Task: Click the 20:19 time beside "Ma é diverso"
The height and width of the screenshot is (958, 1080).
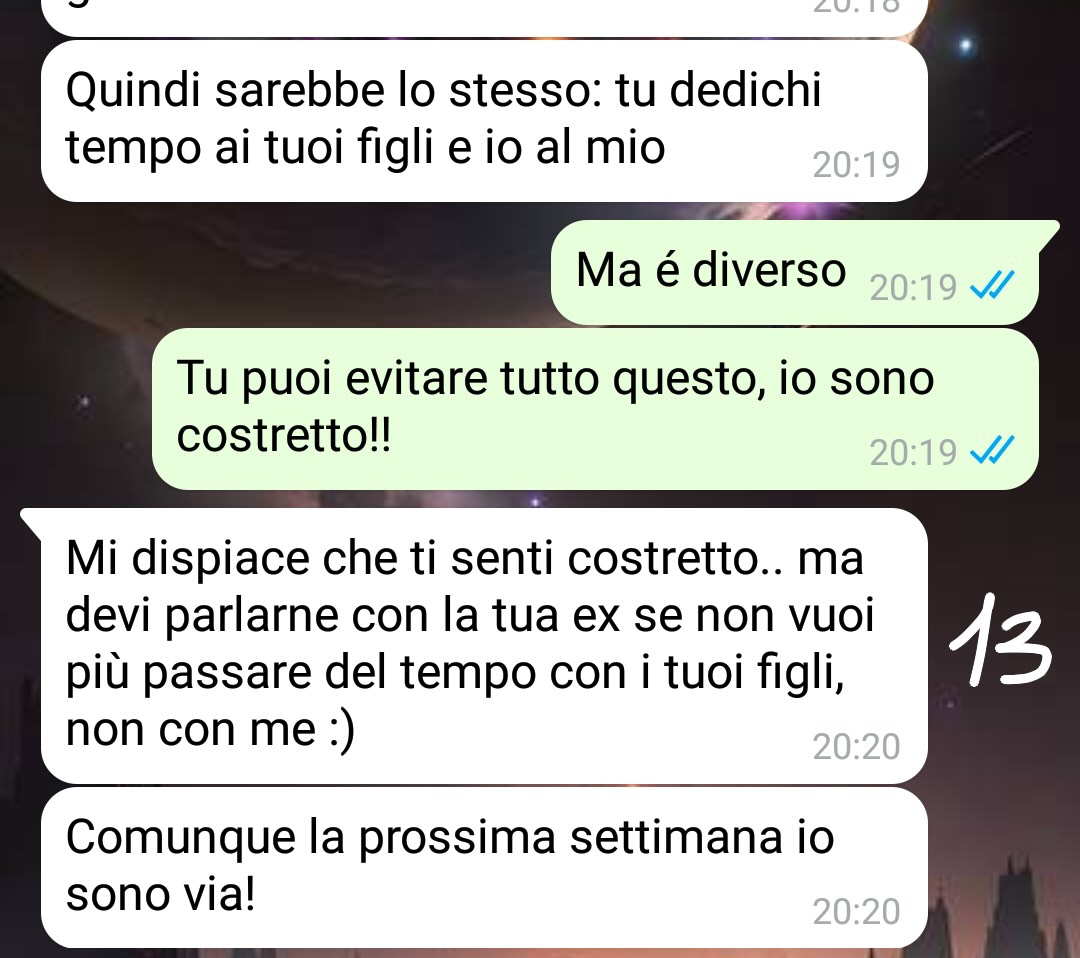Action: (913, 287)
